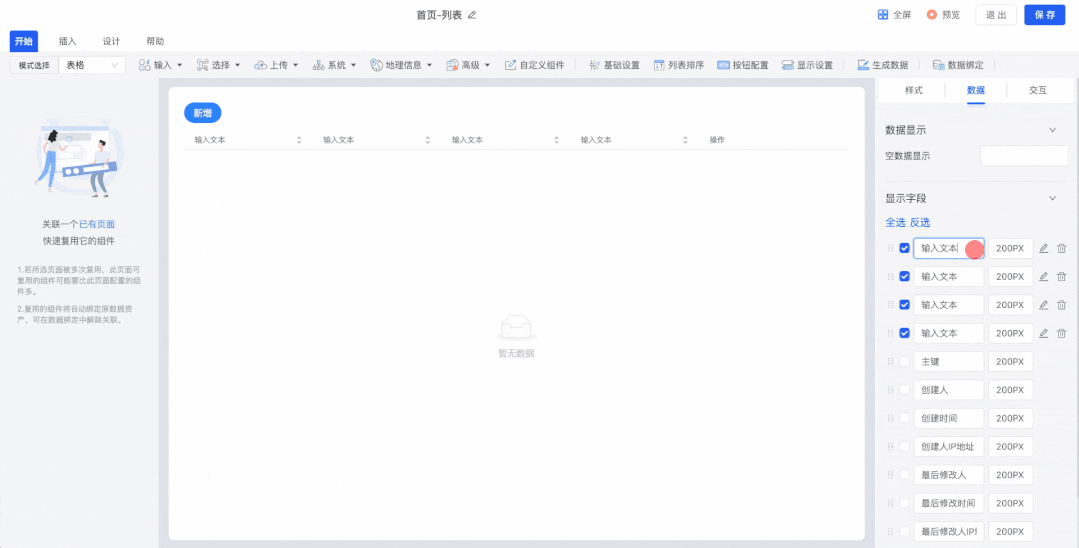Viewport: 1079px width, 548px height.
Task: Grab the drag handle of 最后修改时间 row
Action: 890,503
